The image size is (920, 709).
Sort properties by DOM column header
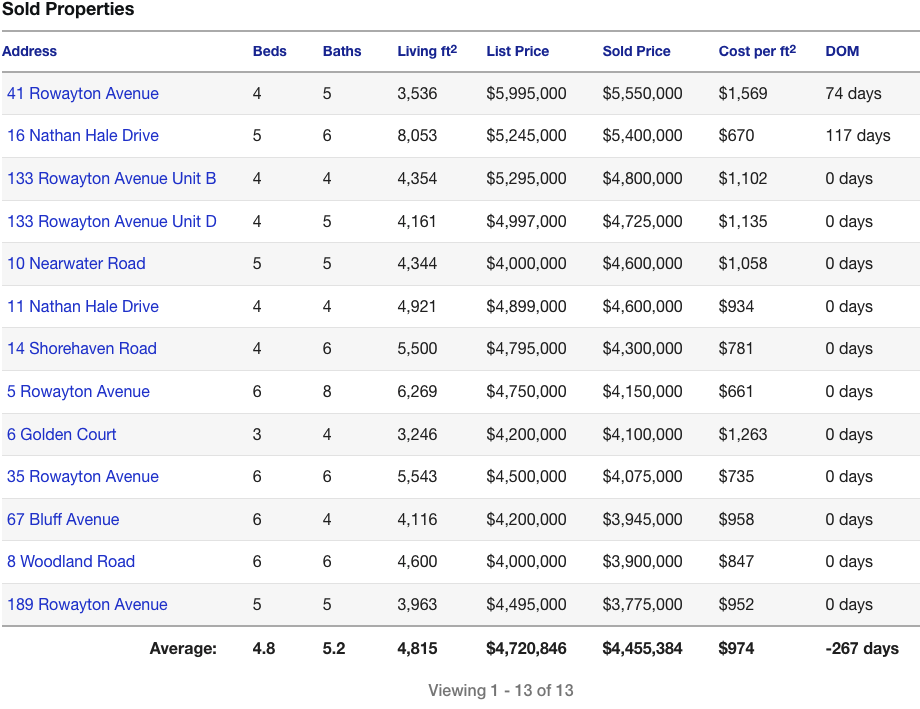click(842, 51)
